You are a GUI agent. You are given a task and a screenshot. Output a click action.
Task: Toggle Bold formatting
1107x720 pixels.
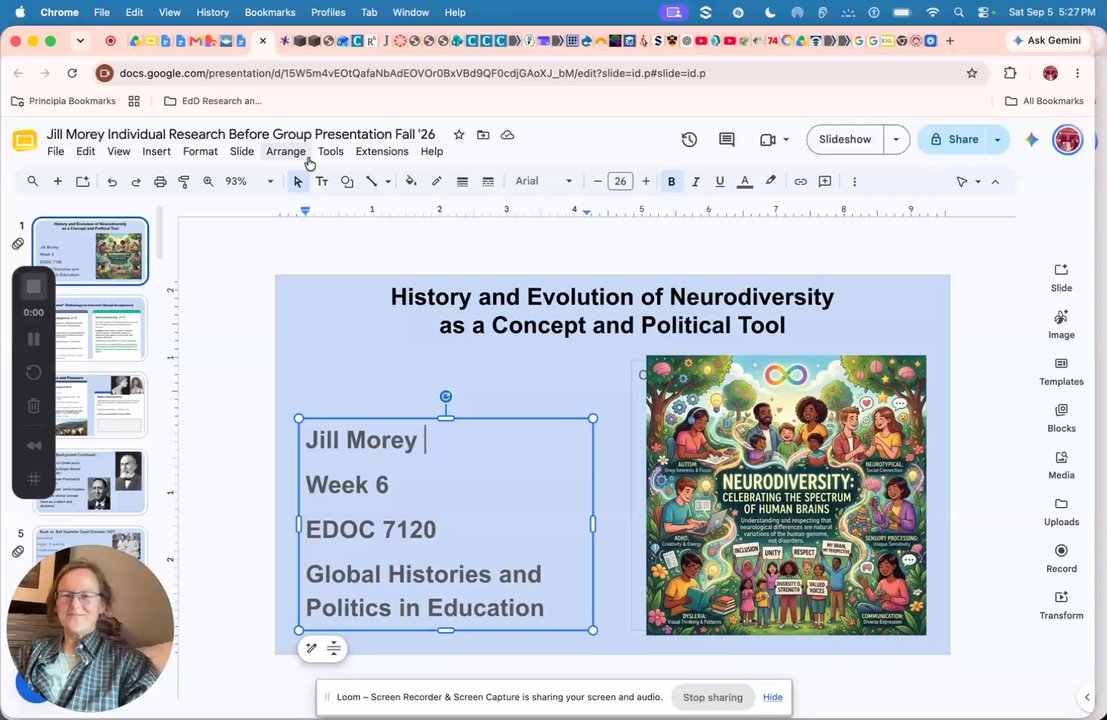click(x=671, y=181)
